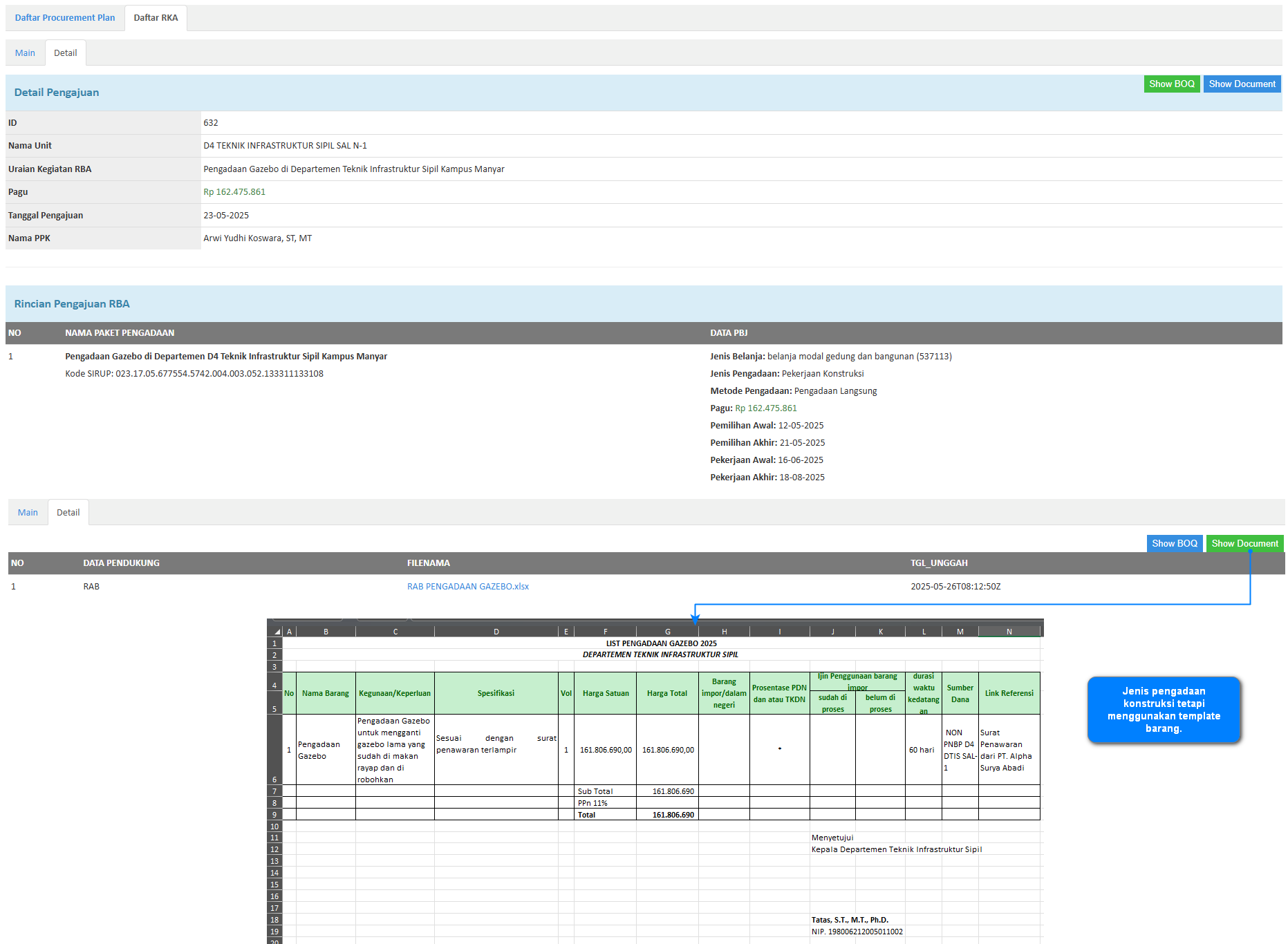Click the blue annotation callout about jenis pengadaan

1164,710
